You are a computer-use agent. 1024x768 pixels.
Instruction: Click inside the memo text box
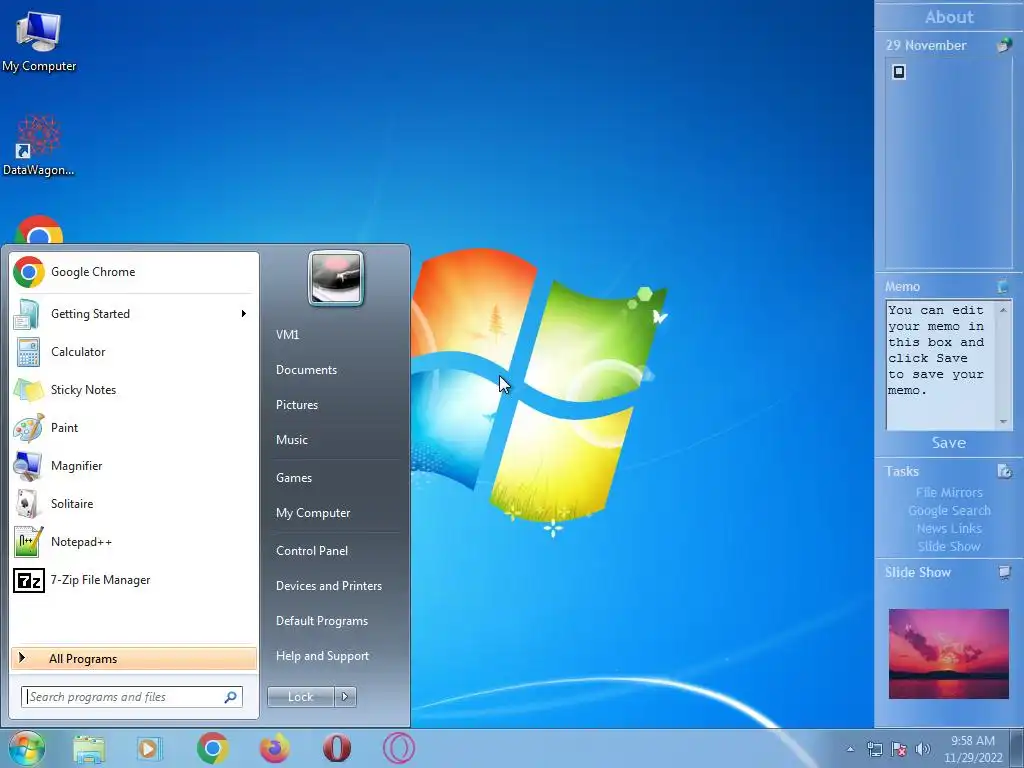(940, 364)
